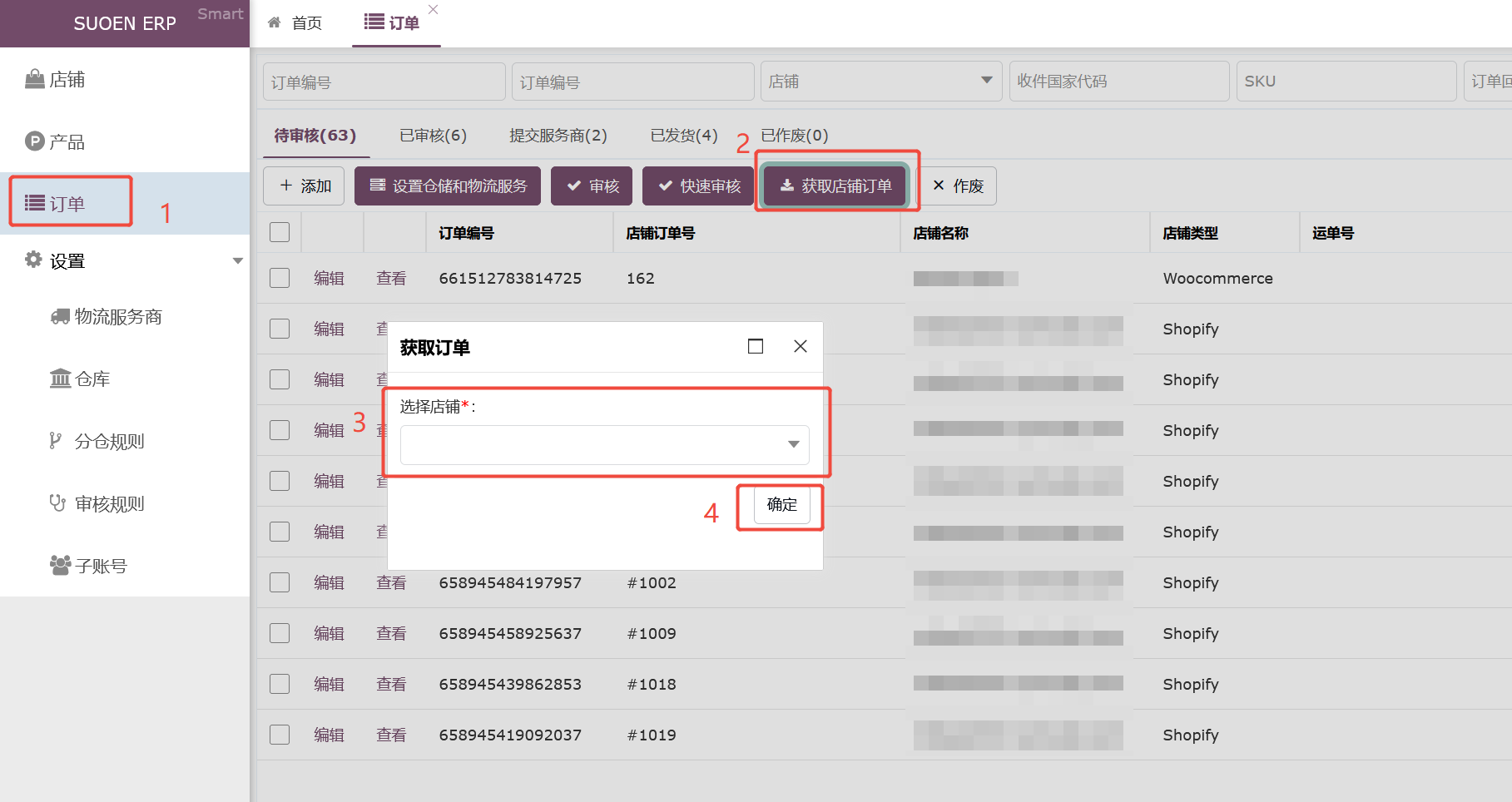Expand the 设置 menu arrow

tap(238, 260)
